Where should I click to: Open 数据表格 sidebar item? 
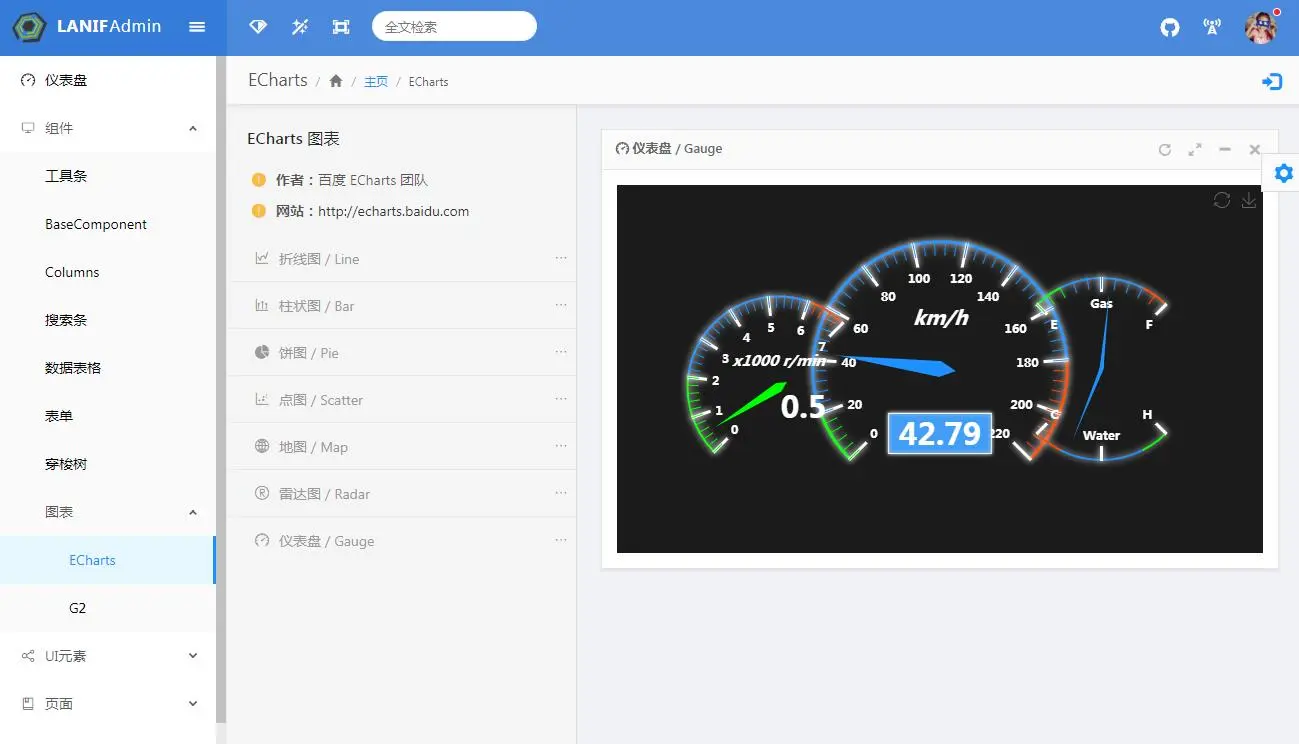(x=107, y=368)
